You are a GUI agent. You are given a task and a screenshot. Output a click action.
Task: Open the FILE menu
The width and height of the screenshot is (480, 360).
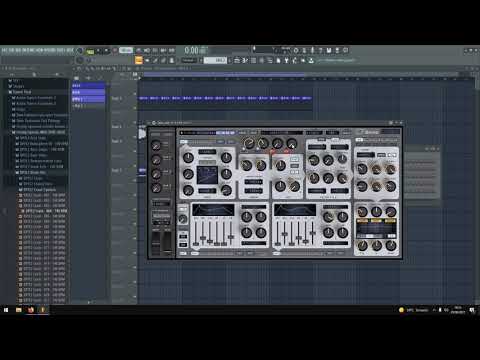(x=4, y=50)
